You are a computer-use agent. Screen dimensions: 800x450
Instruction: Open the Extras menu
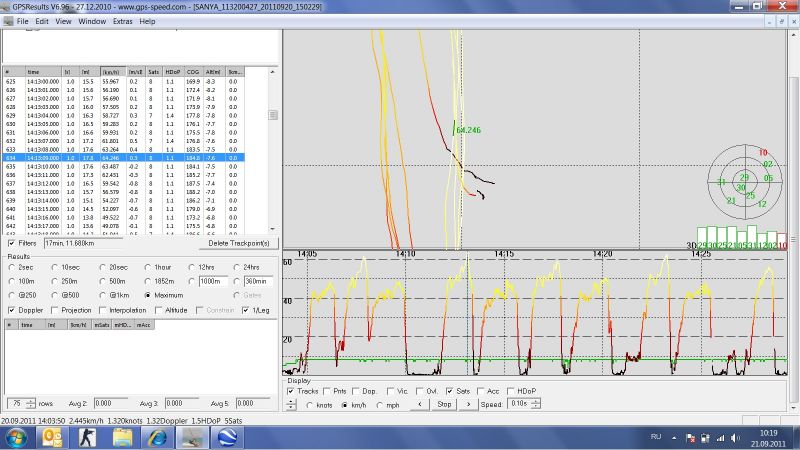(x=122, y=21)
